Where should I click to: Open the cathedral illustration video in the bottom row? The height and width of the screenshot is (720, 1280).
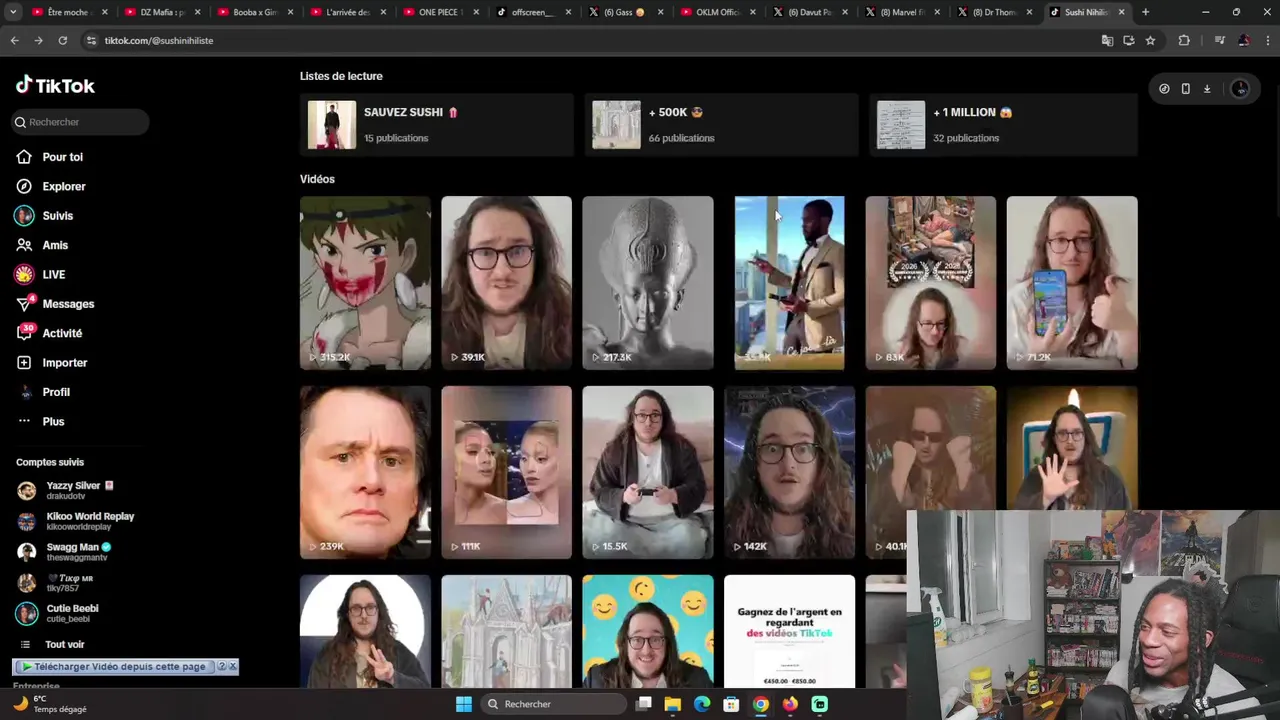pos(507,631)
